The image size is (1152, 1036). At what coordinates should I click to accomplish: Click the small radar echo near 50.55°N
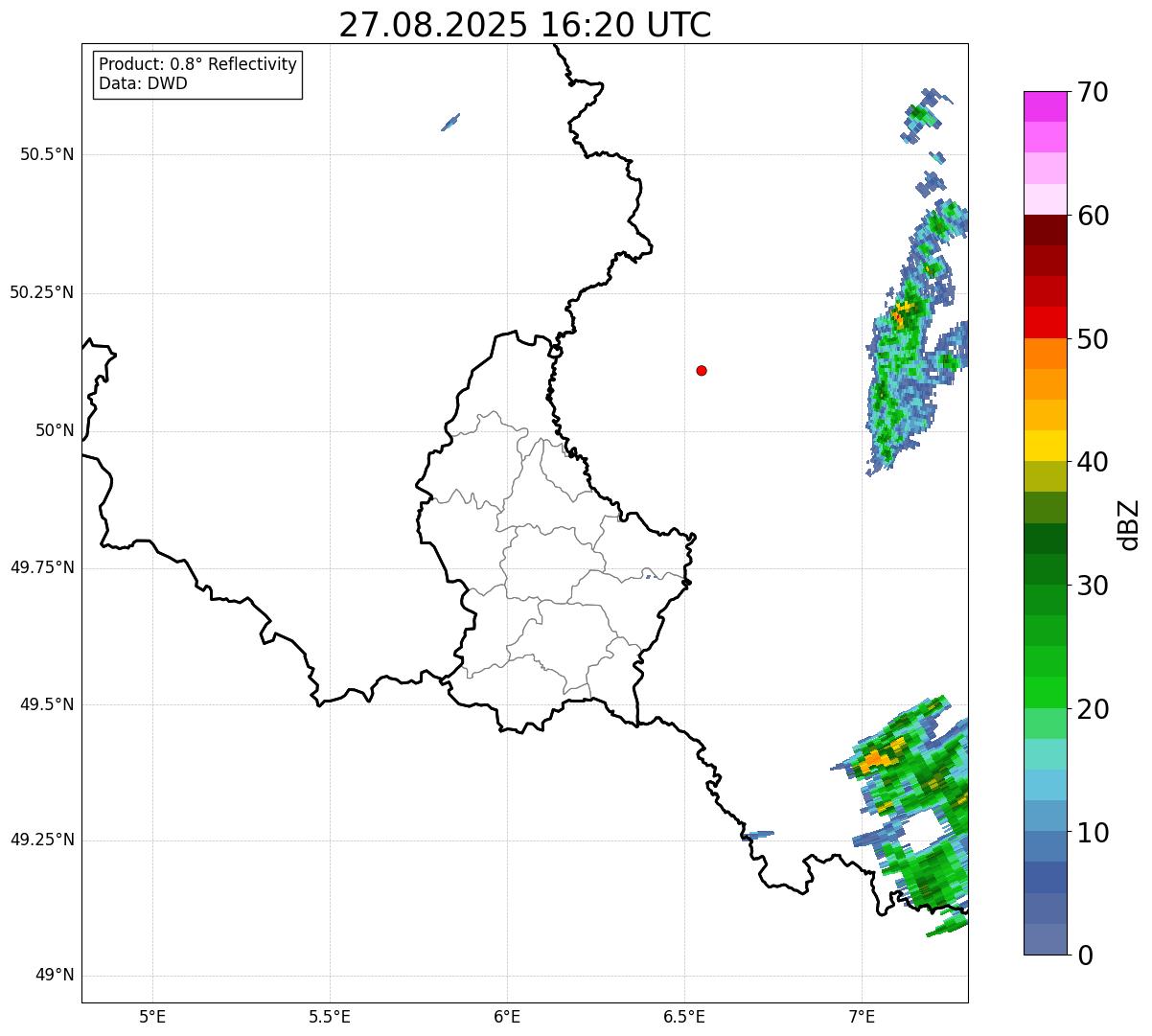click(449, 122)
